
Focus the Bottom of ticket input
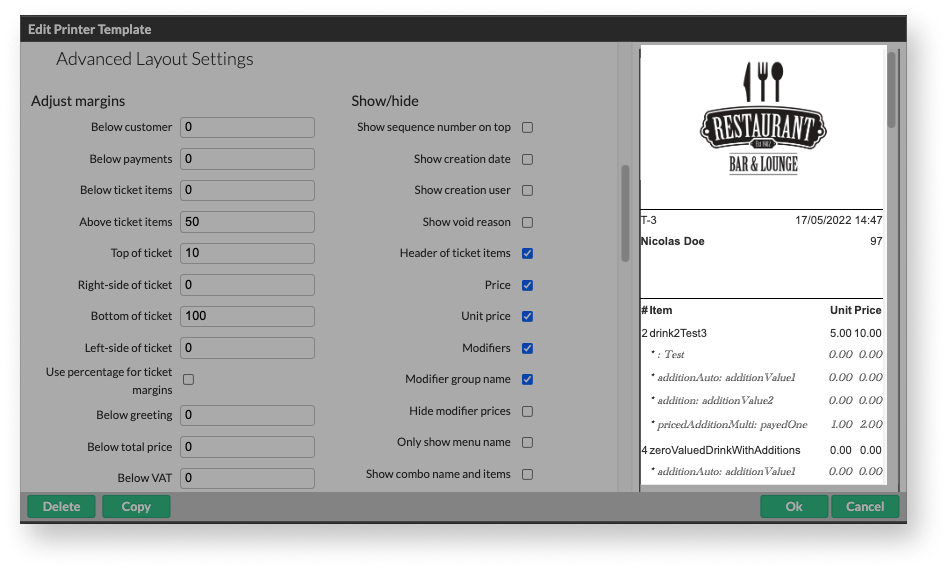tap(247, 316)
